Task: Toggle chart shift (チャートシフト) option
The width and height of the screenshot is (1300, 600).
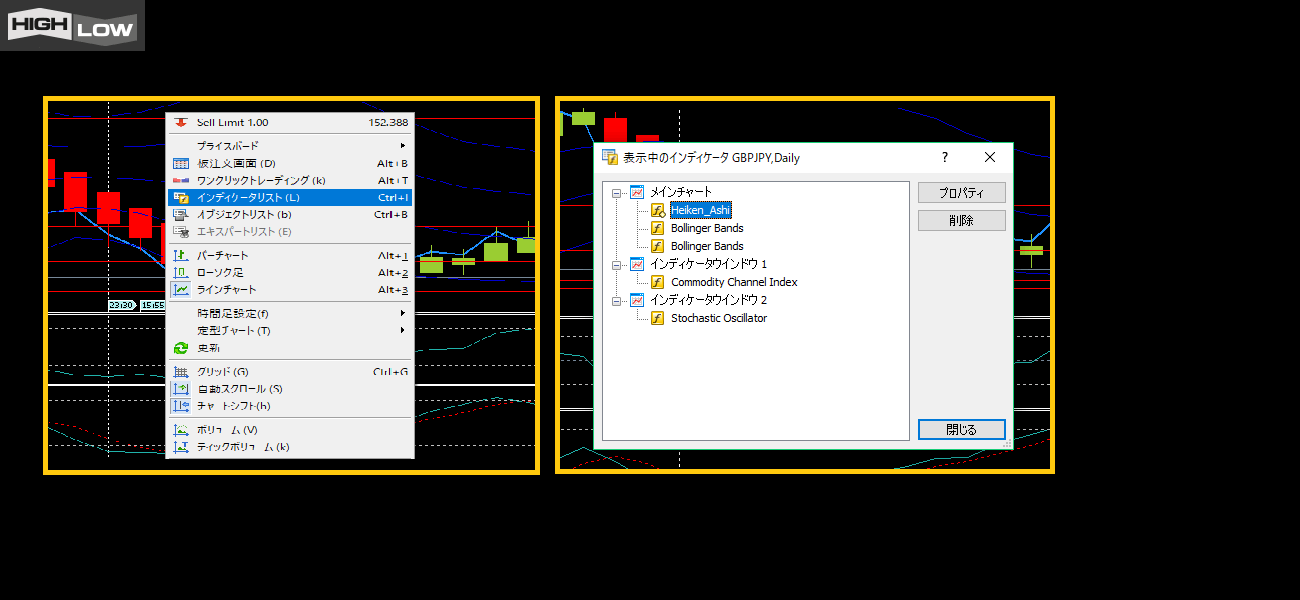Action: click(x=232, y=406)
